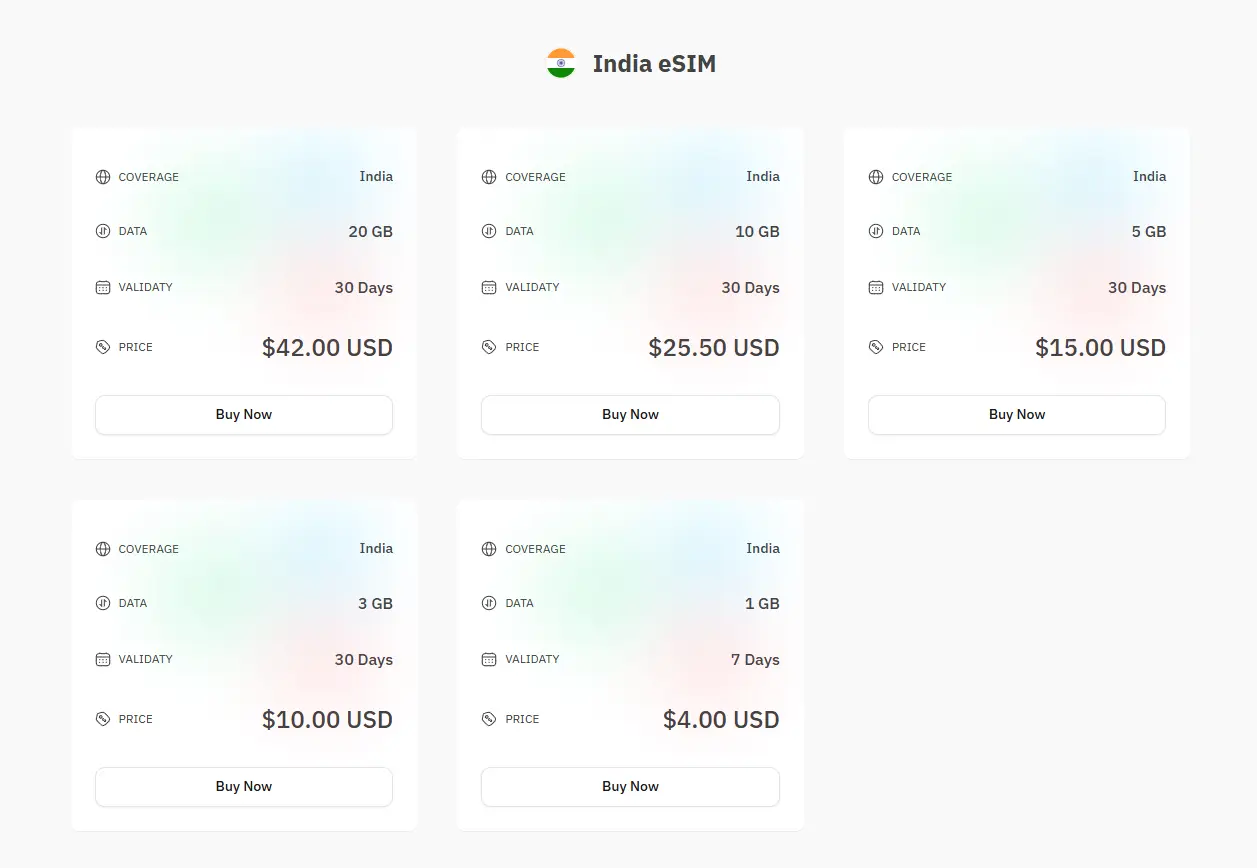Click the validity calendar icon on the 5 GB plan
Screen dimensions: 1257x868
click(x=876, y=287)
